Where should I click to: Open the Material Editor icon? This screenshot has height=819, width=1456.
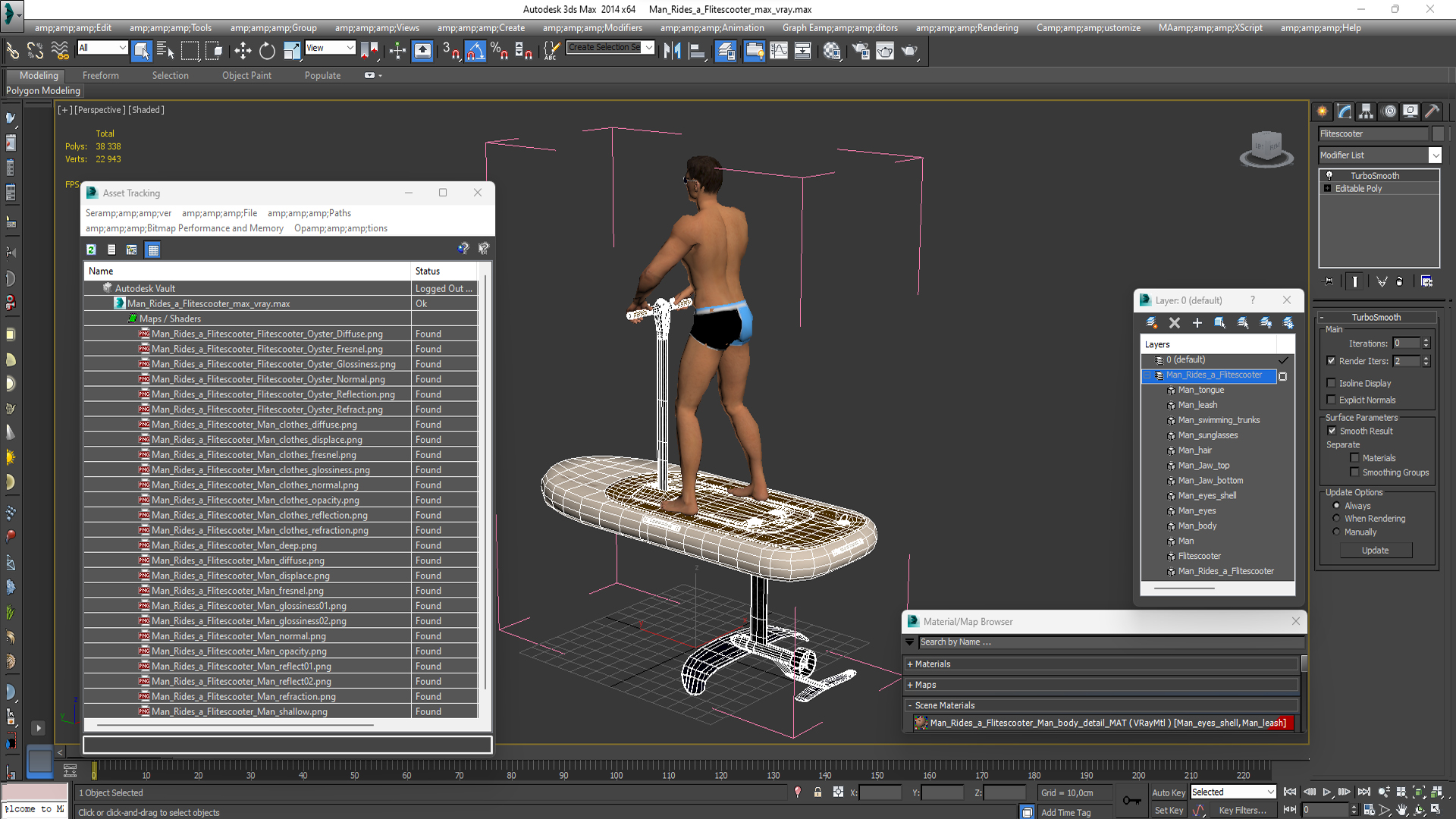832,51
